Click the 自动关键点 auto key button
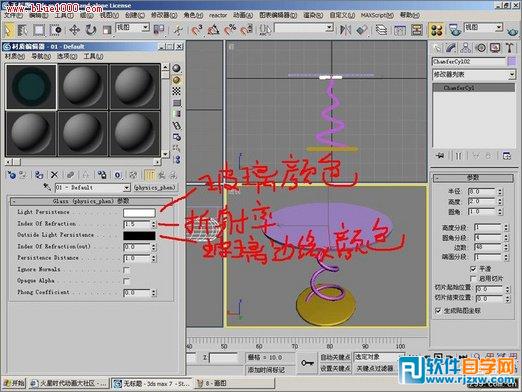The width and height of the screenshot is (522, 392). point(335,357)
